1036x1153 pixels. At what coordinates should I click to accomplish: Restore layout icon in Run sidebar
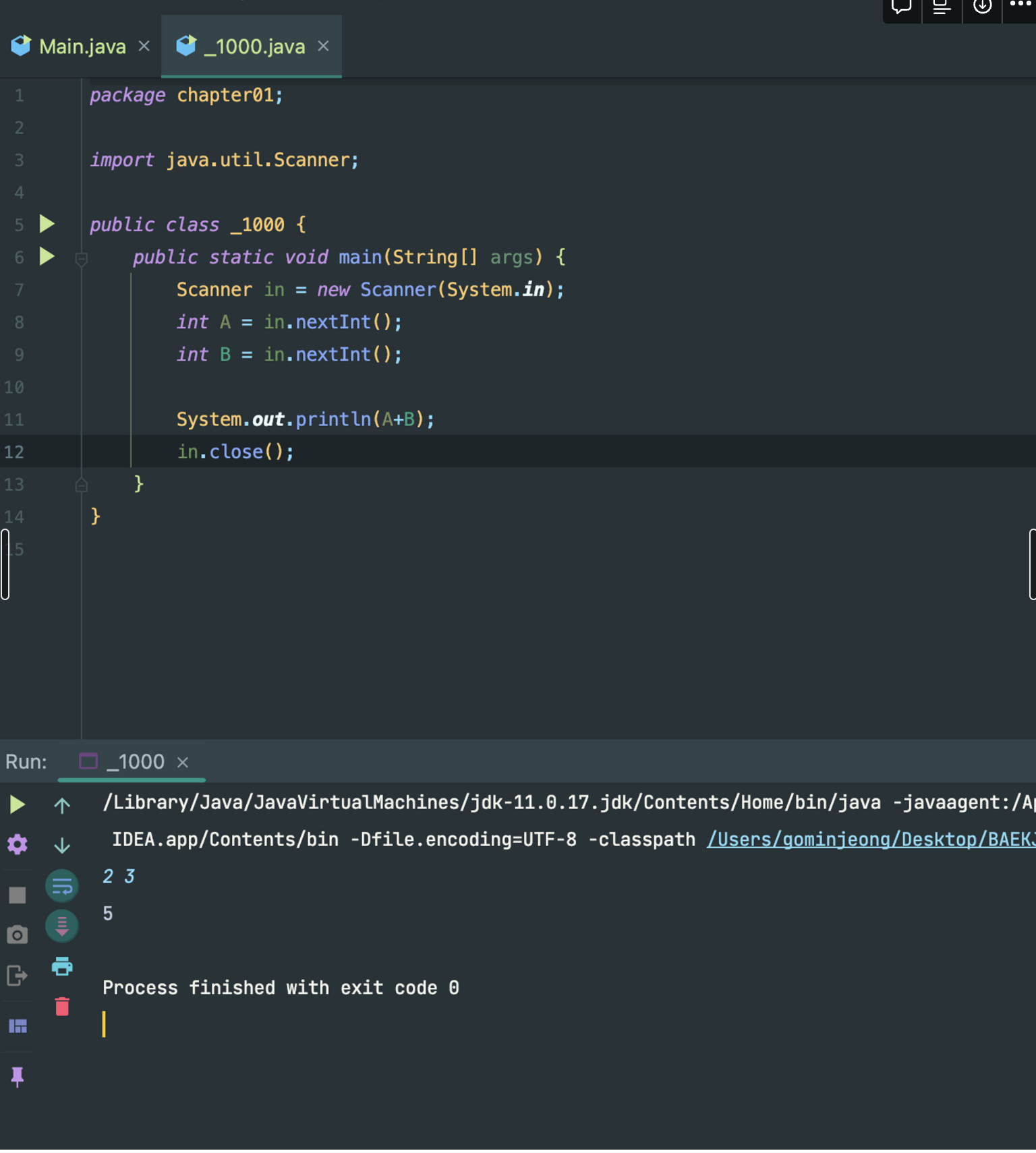point(18,1026)
